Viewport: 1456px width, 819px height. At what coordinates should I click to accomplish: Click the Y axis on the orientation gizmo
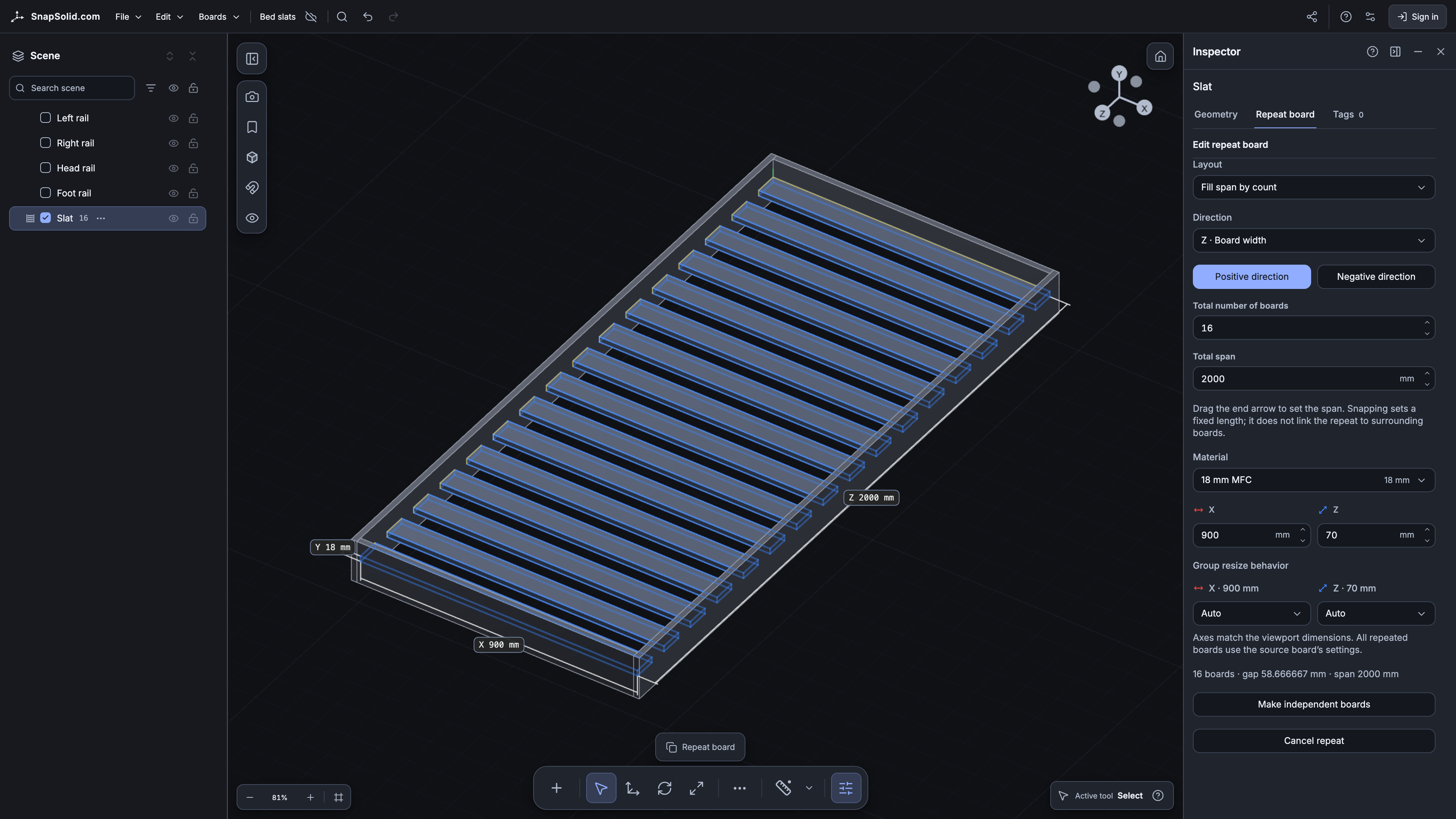tap(1119, 74)
